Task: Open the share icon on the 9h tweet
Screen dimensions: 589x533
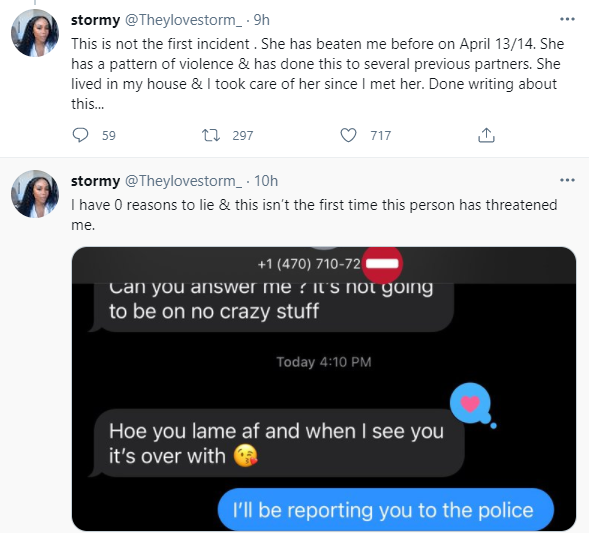Action: pyautogui.click(x=486, y=135)
